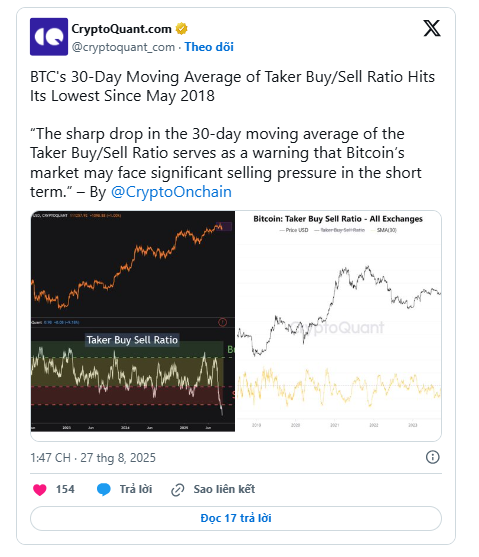The height and width of the screenshot is (557, 479).
Task: Open the white Bitcoin All Exchanges chart image
Action: (x=338, y=321)
